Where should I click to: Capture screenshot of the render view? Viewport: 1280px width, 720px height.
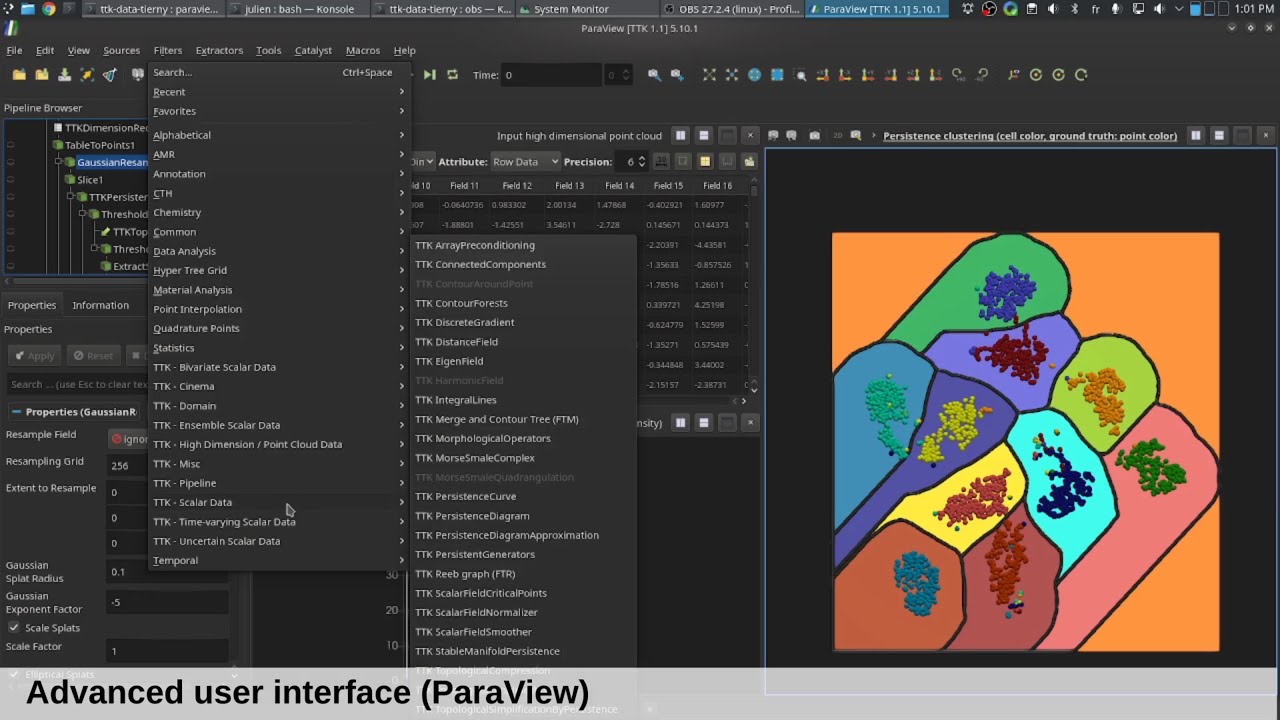click(814, 136)
